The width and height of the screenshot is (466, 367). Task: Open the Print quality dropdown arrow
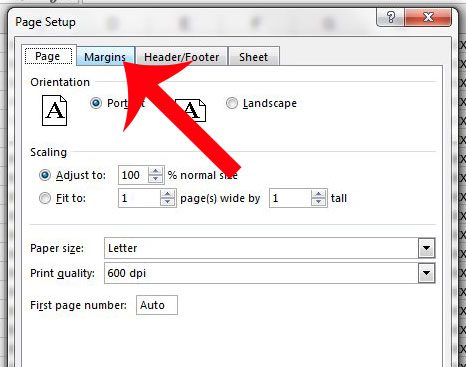pos(426,273)
